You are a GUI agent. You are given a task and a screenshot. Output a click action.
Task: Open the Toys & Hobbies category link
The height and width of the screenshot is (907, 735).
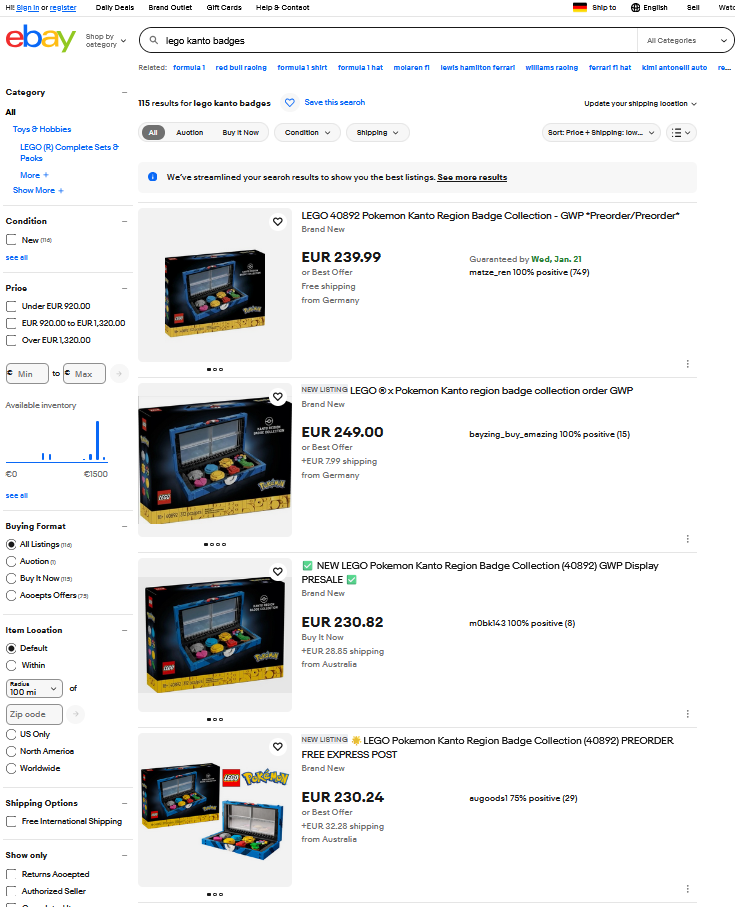(x=42, y=129)
